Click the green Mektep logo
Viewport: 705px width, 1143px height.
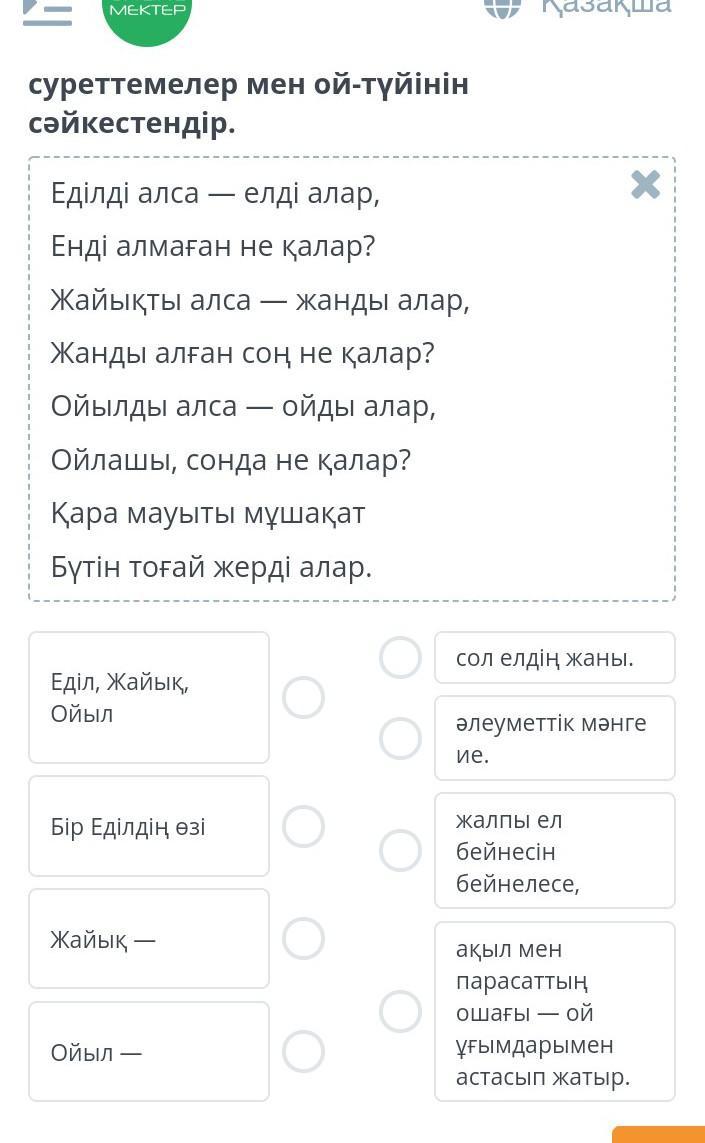(147, 14)
